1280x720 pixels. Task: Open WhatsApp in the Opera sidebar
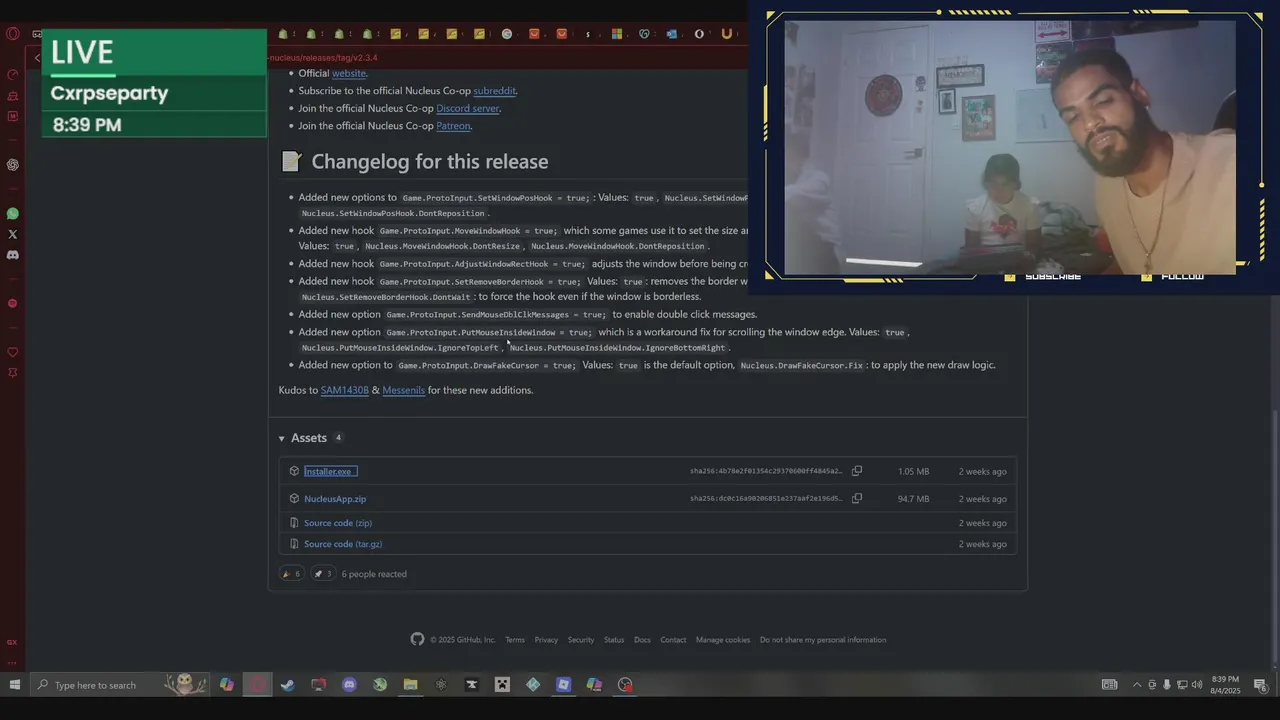13,213
